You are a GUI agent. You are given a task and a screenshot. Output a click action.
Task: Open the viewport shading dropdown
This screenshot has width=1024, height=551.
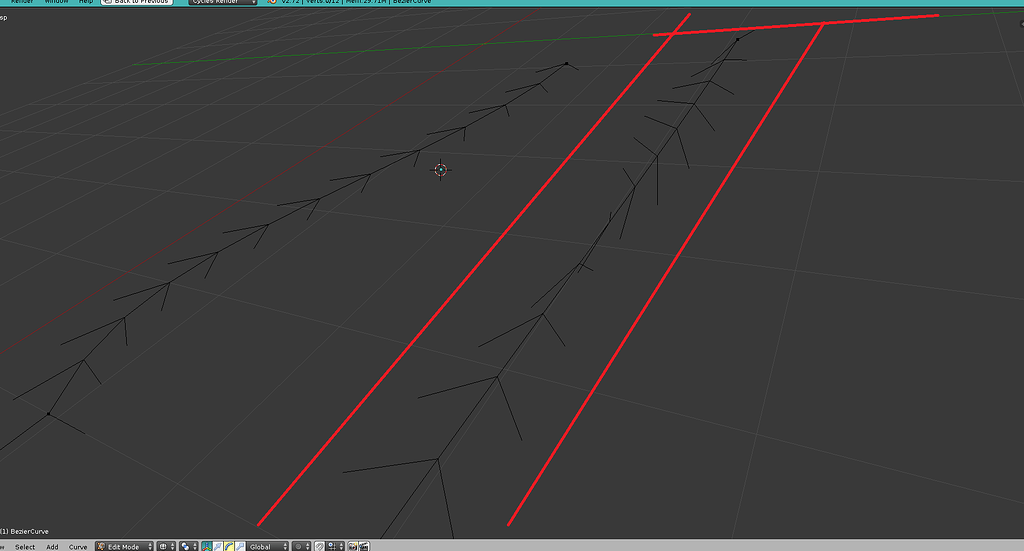click(167, 546)
